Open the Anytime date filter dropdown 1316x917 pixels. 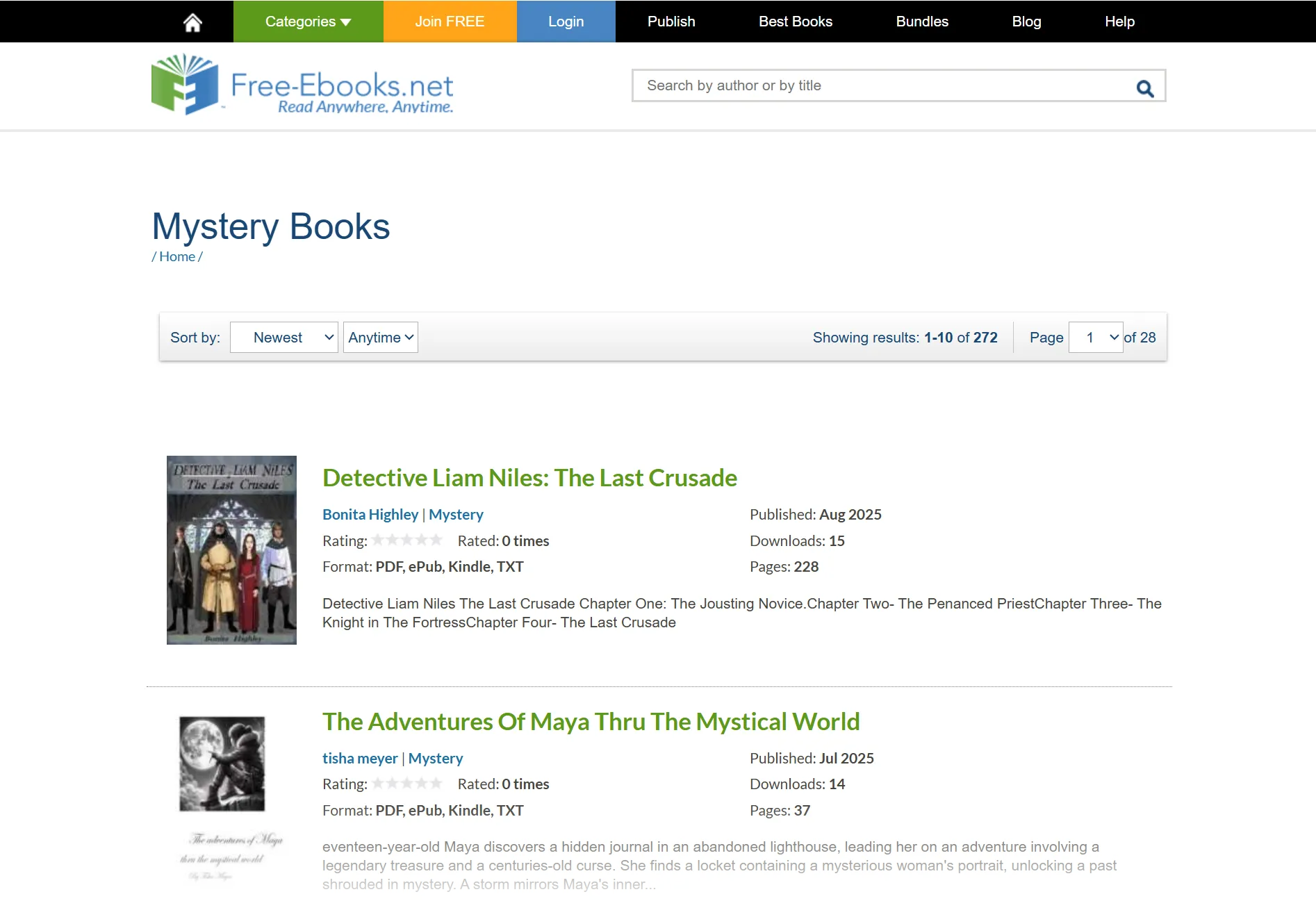point(380,337)
